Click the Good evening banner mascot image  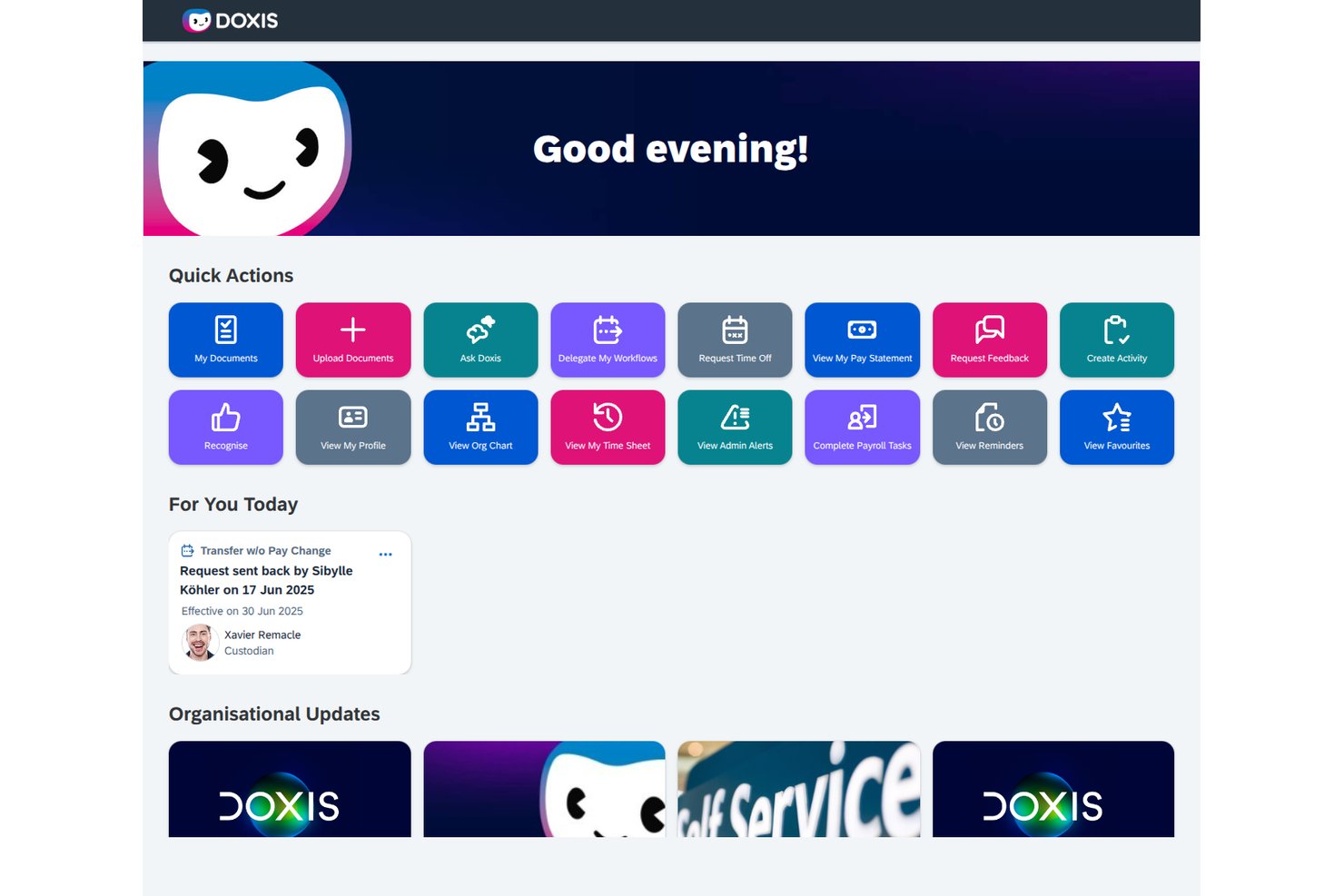pyautogui.click(x=248, y=149)
